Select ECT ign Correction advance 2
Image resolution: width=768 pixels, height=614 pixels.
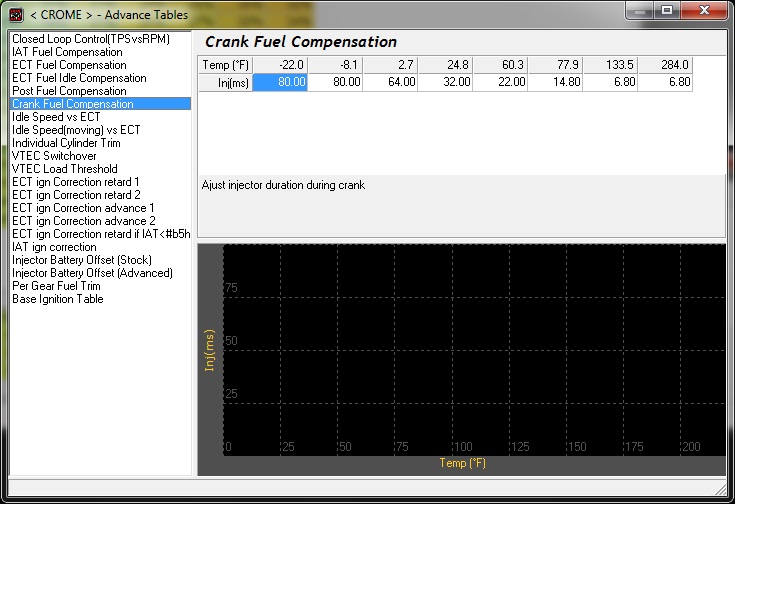click(83, 221)
